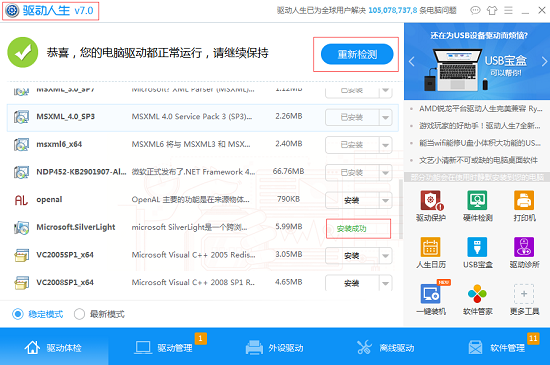Open the 一键装机 tool icon
The image size is (550, 365).
430,294
